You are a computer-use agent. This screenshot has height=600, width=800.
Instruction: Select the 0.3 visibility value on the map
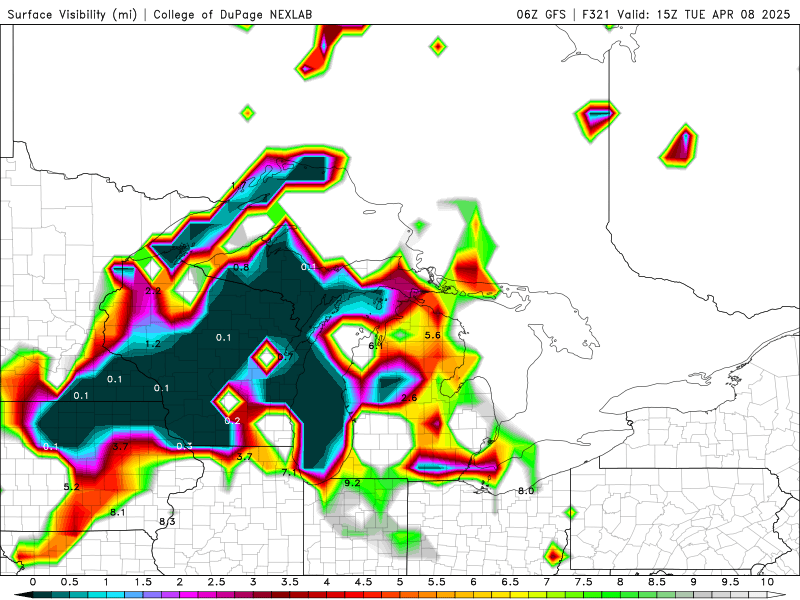[x=185, y=446]
